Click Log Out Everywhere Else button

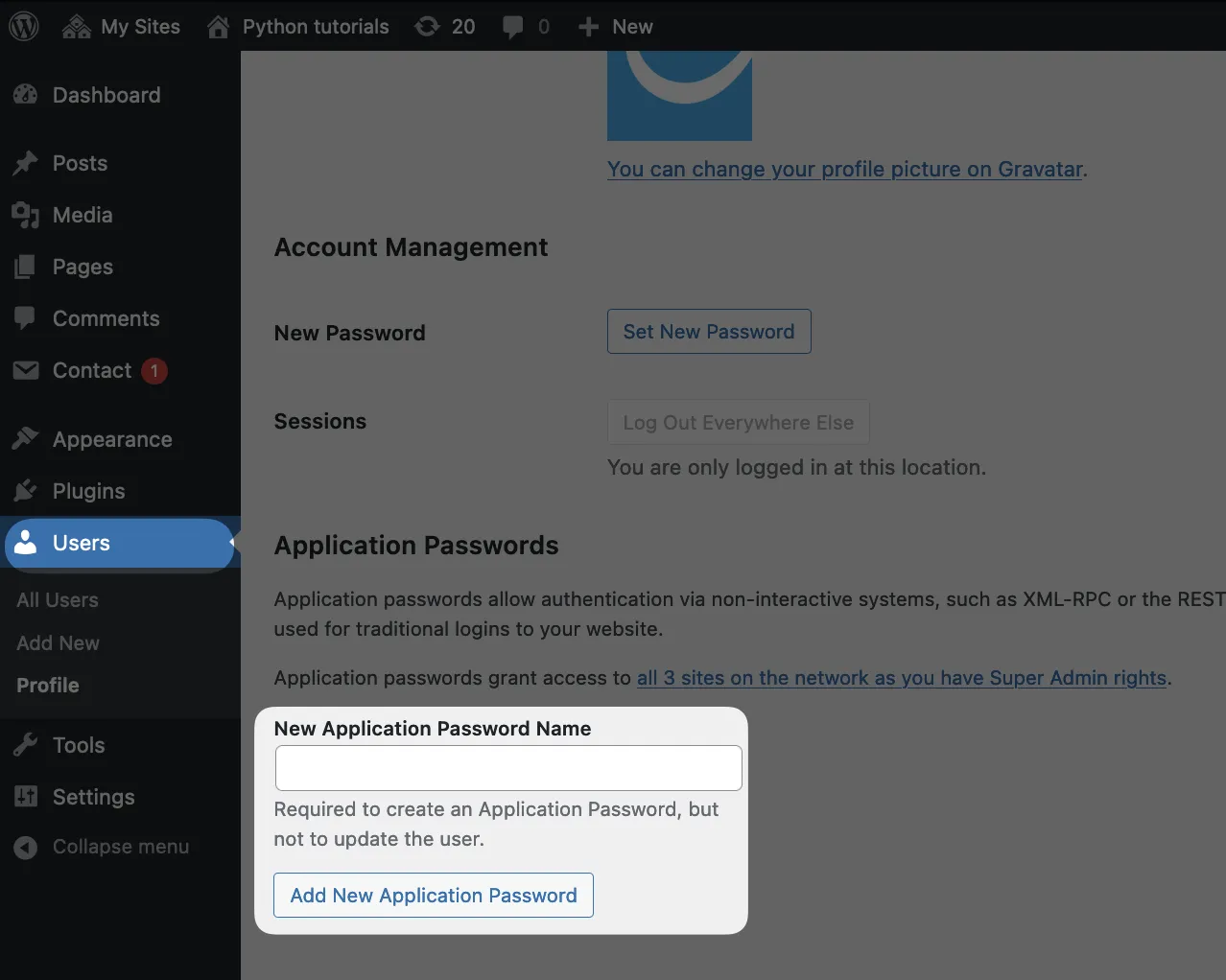(739, 422)
